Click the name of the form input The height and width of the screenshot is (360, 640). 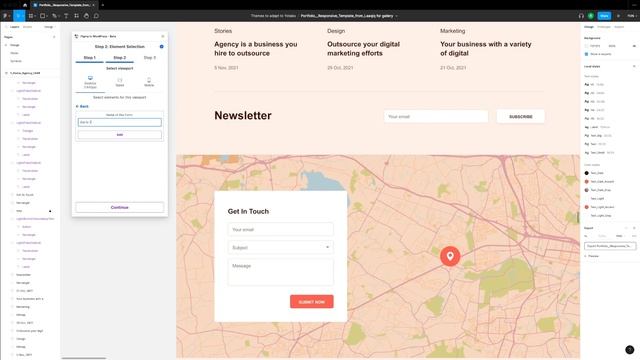coord(120,122)
